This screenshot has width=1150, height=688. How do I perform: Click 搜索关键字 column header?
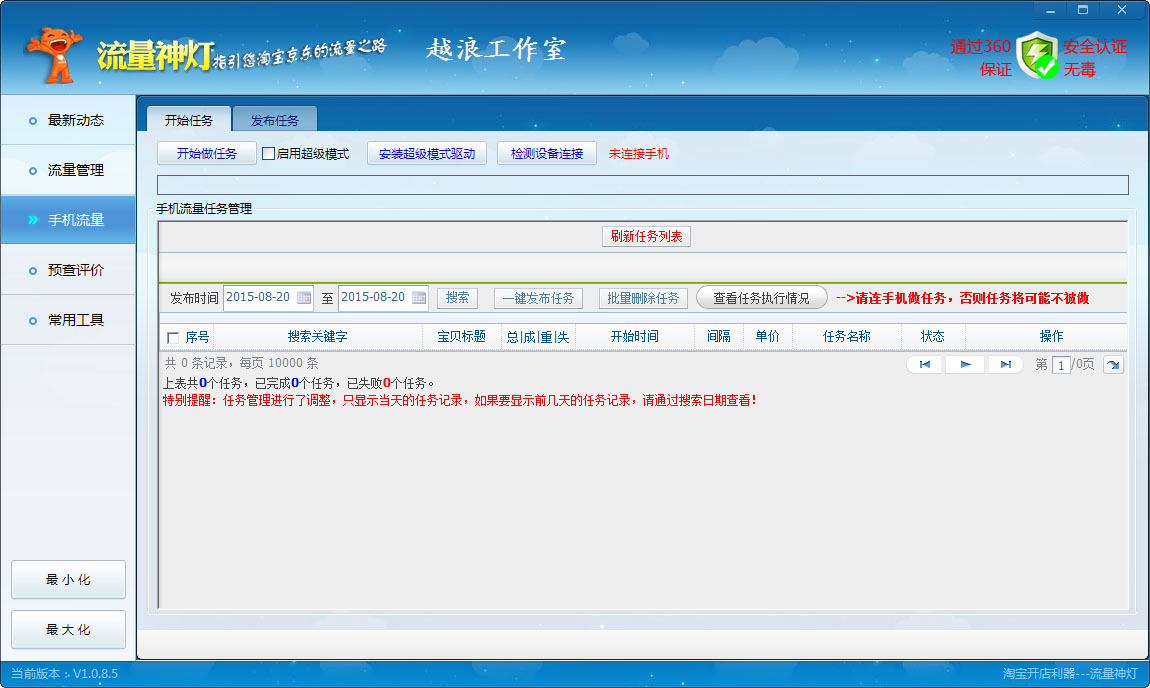[318, 337]
